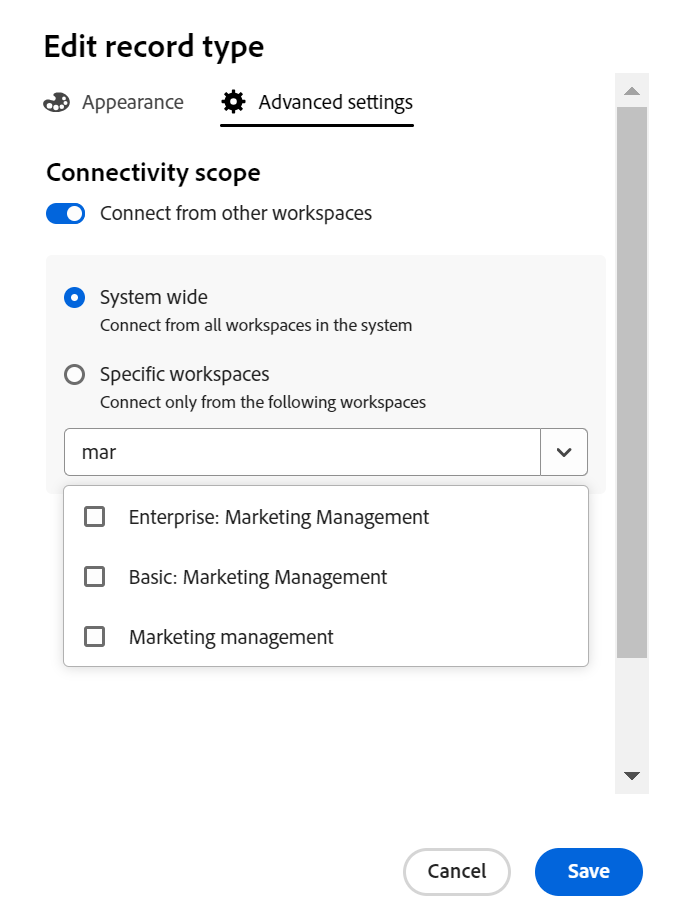Click the workspace search input containing 'mar'
This screenshot has width=673, height=918.
[x=300, y=452]
